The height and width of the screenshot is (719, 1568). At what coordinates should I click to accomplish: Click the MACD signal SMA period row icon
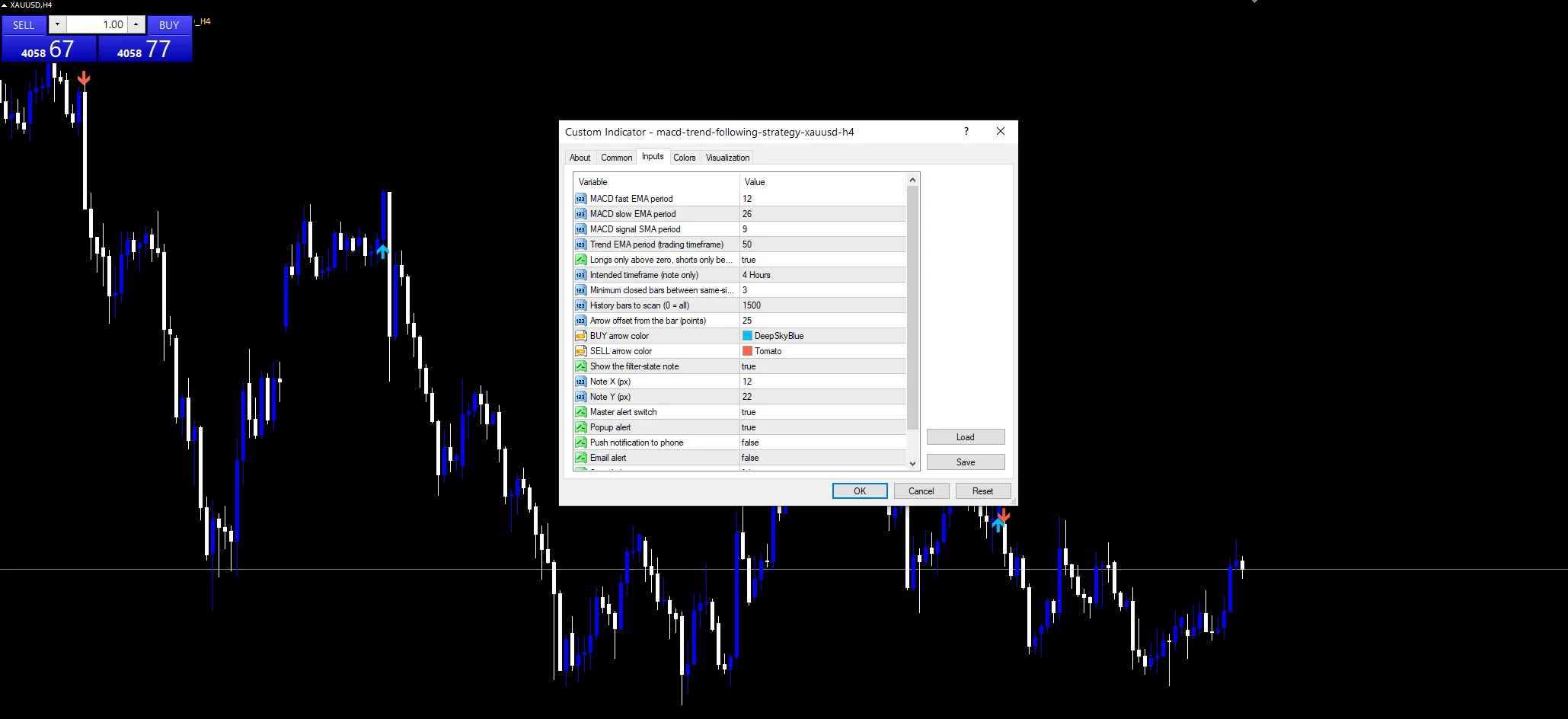(x=581, y=229)
